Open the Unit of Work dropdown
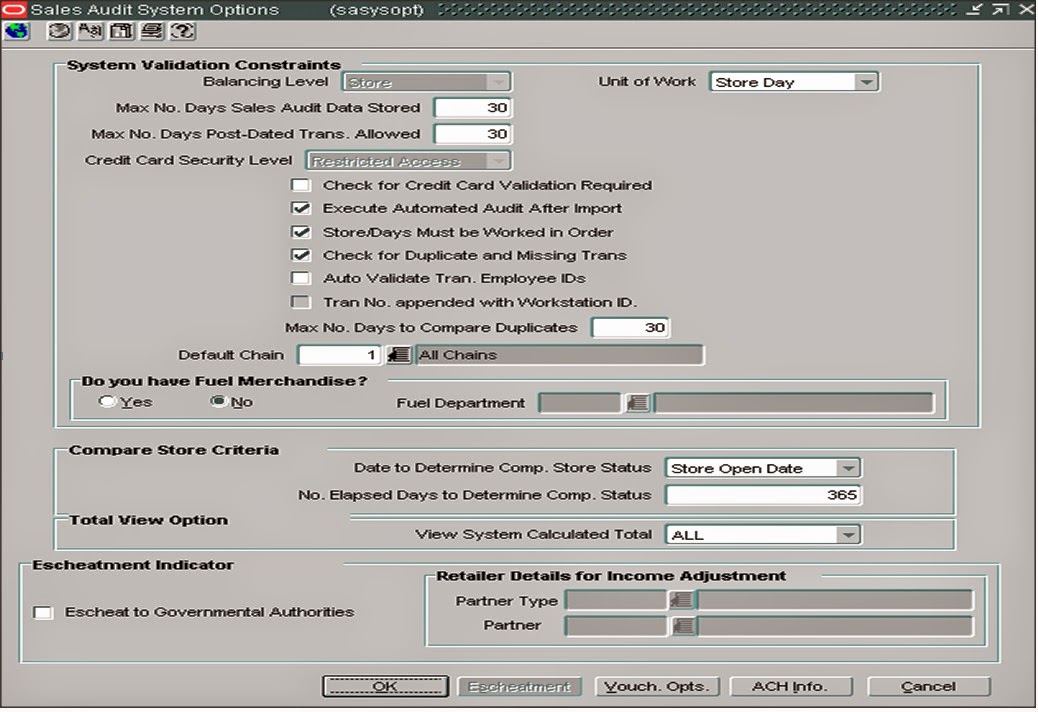Viewport: 1038px width, 712px height. pos(867,81)
